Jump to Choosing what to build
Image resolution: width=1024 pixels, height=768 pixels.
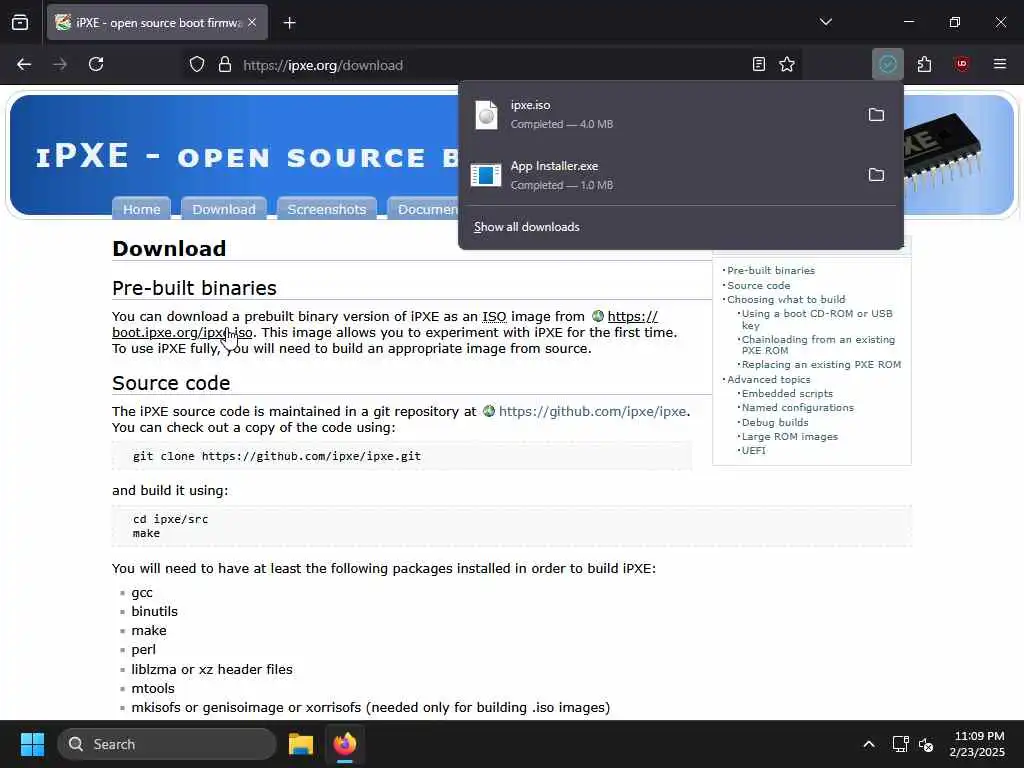(786, 299)
